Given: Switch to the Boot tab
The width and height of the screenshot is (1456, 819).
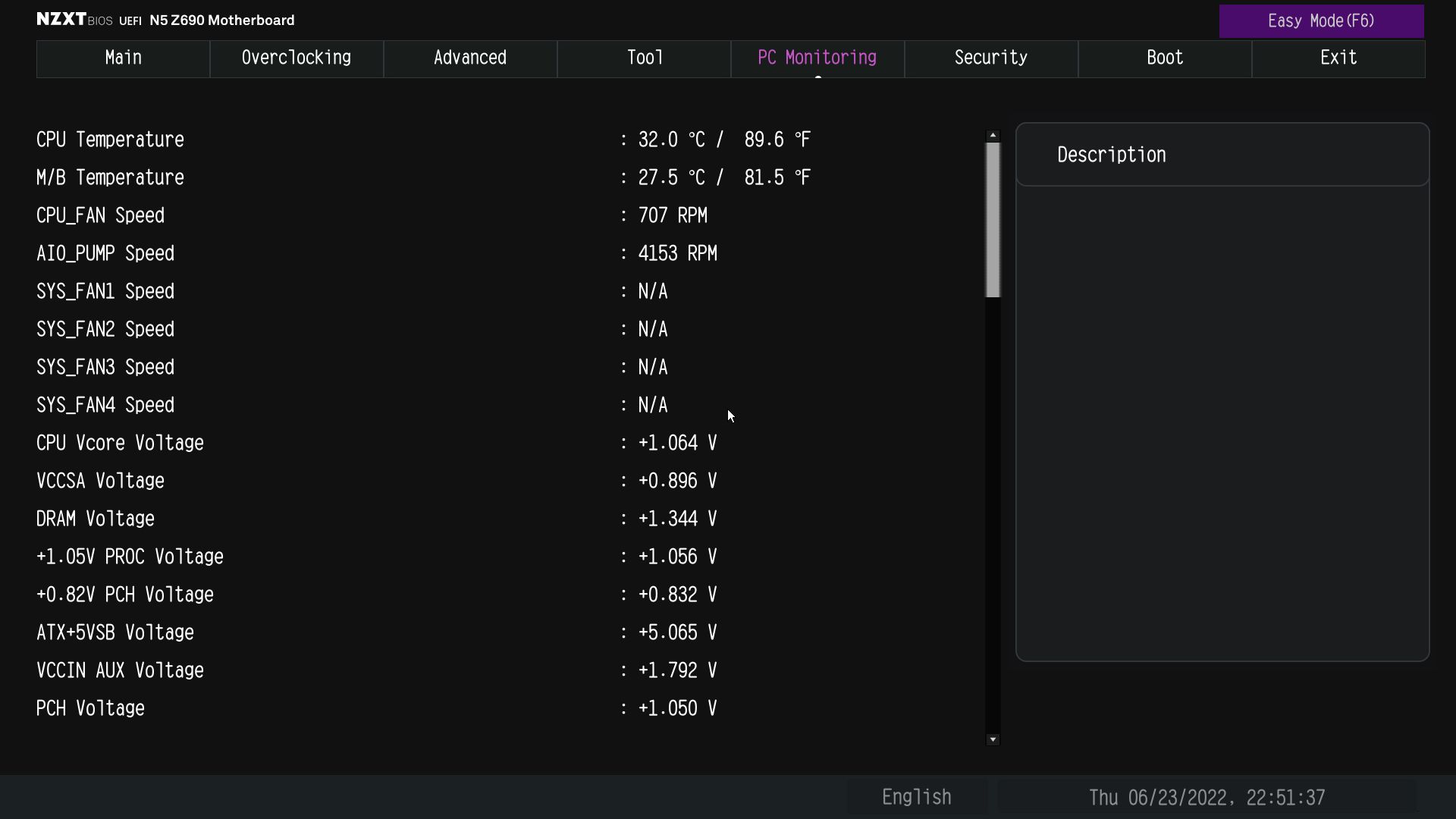Looking at the screenshot, I should (1165, 58).
